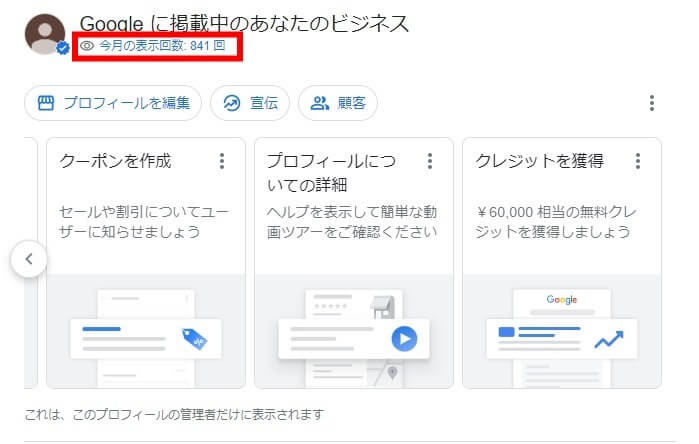Open the 今月の表示回数: 841 回 link
Screen dimensions: 699x444
[162, 45]
